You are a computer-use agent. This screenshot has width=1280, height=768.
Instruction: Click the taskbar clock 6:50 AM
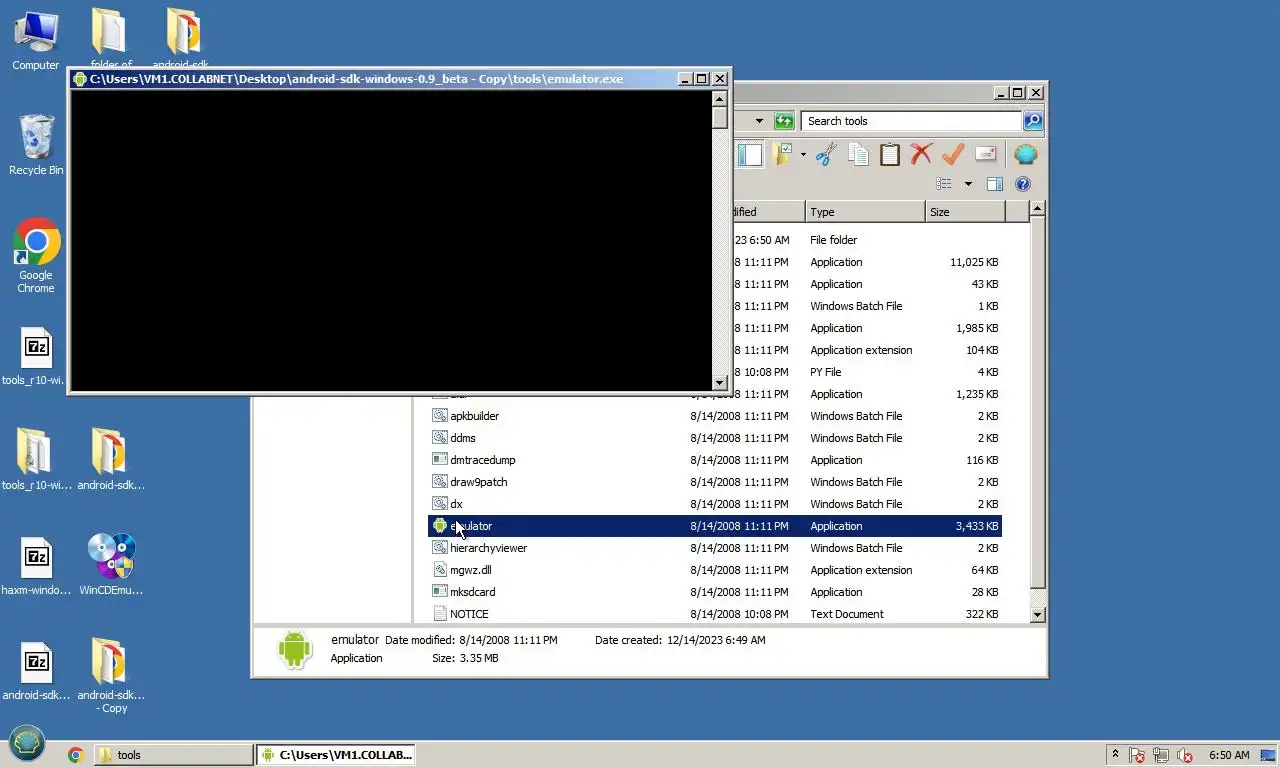coord(1229,755)
